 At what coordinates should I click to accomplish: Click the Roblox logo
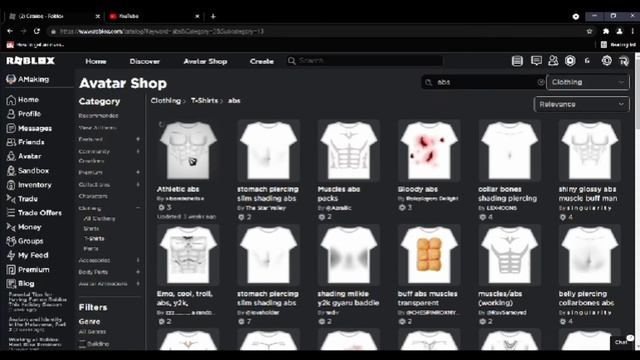[30, 61]
